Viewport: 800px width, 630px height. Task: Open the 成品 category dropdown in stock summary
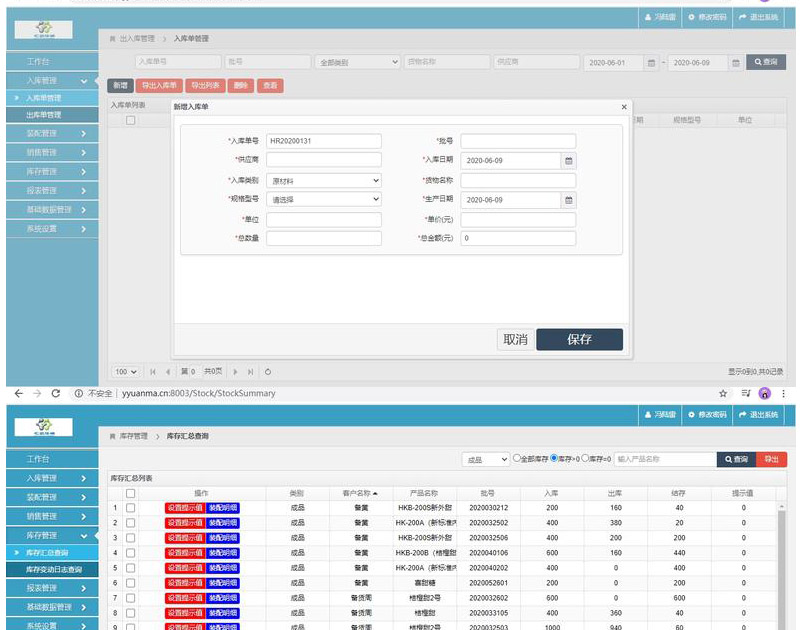click(486, 459)
